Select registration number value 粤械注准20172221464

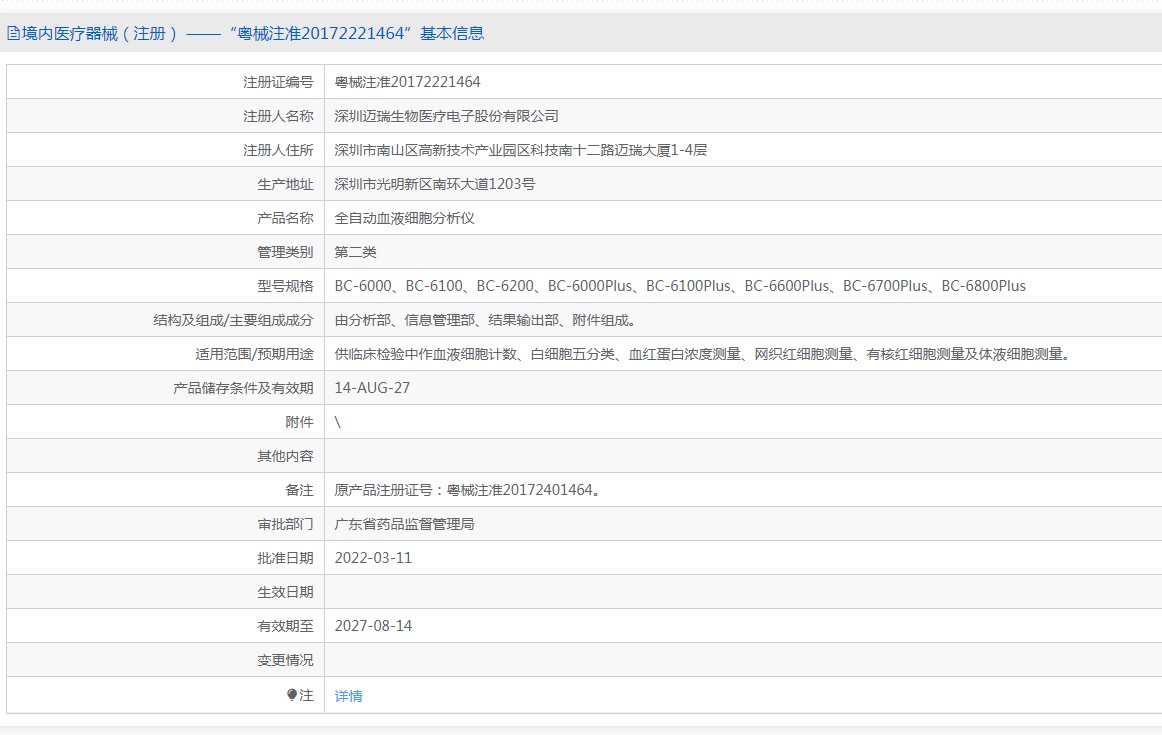(408, 82)
